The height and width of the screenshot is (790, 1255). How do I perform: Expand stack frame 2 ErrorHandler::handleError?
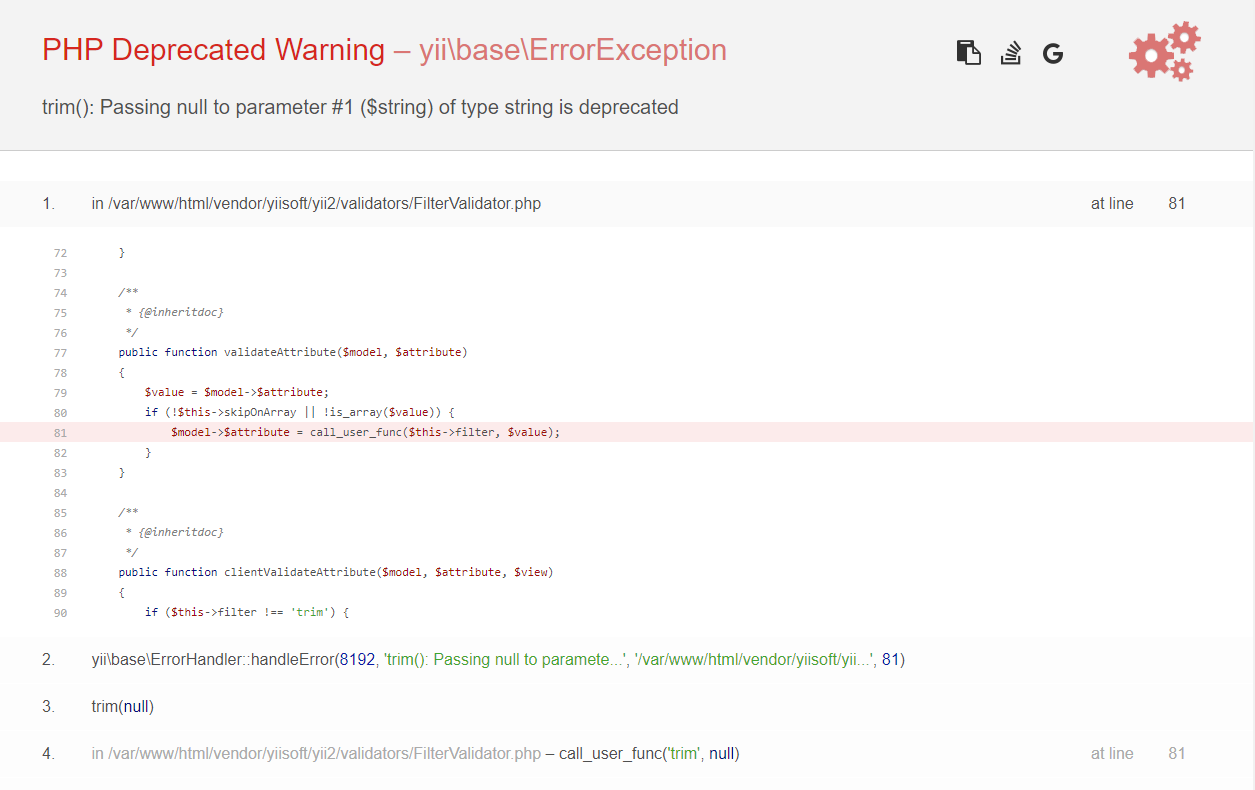[627, 660]
